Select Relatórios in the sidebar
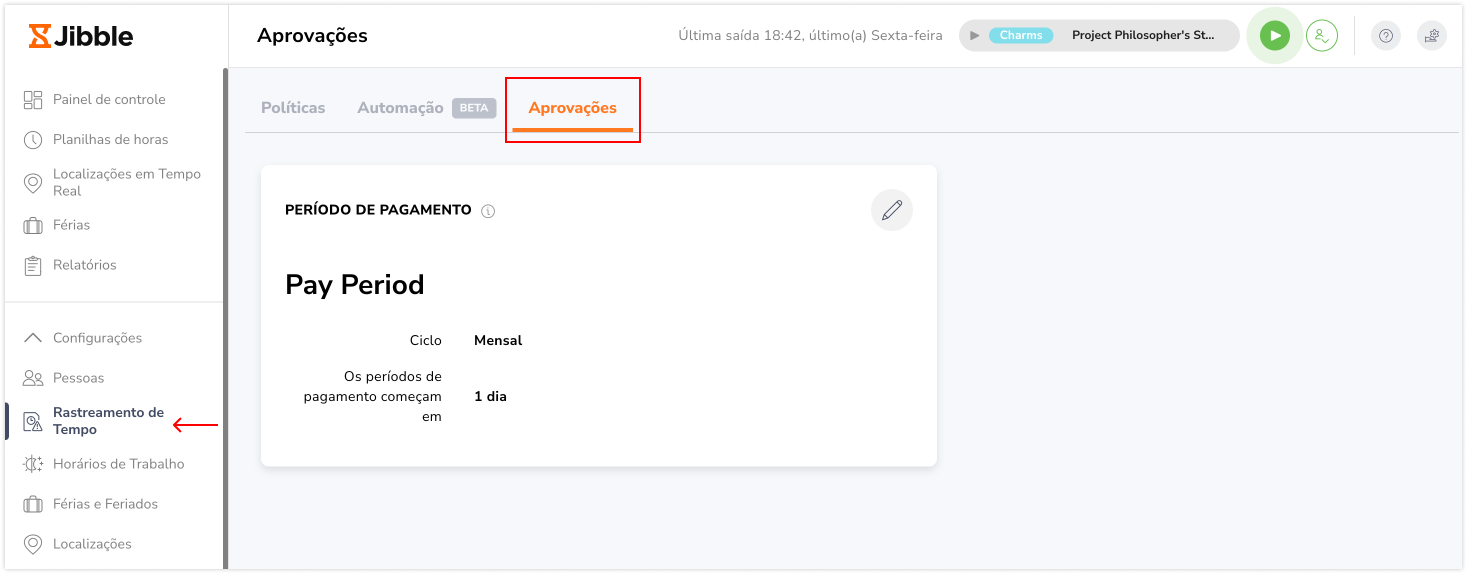This screenshot has width=1467, height=574. pos(84,265)
